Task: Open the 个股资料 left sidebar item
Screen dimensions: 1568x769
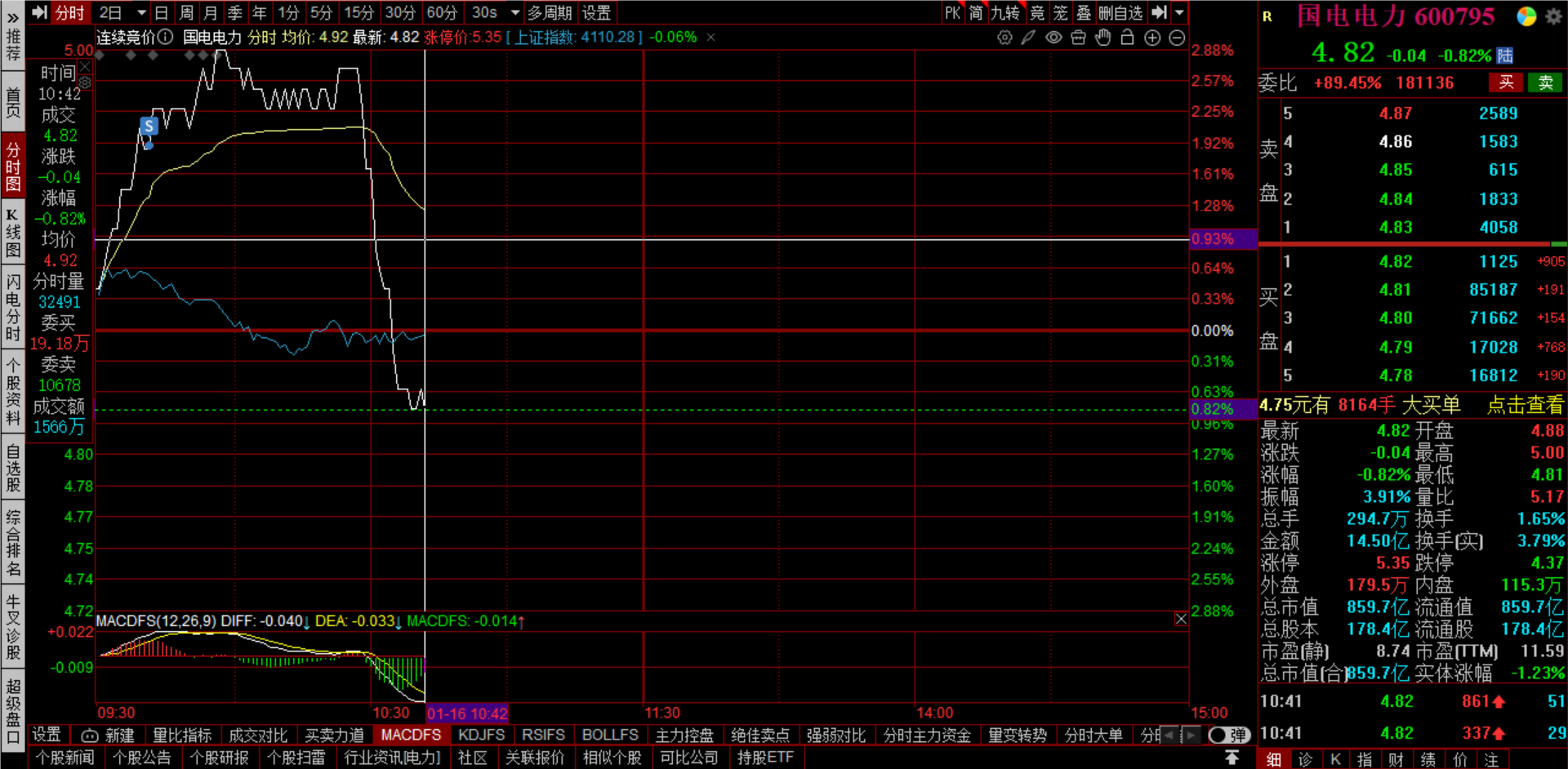Action: pyautogui.click(x=13, y=390)
